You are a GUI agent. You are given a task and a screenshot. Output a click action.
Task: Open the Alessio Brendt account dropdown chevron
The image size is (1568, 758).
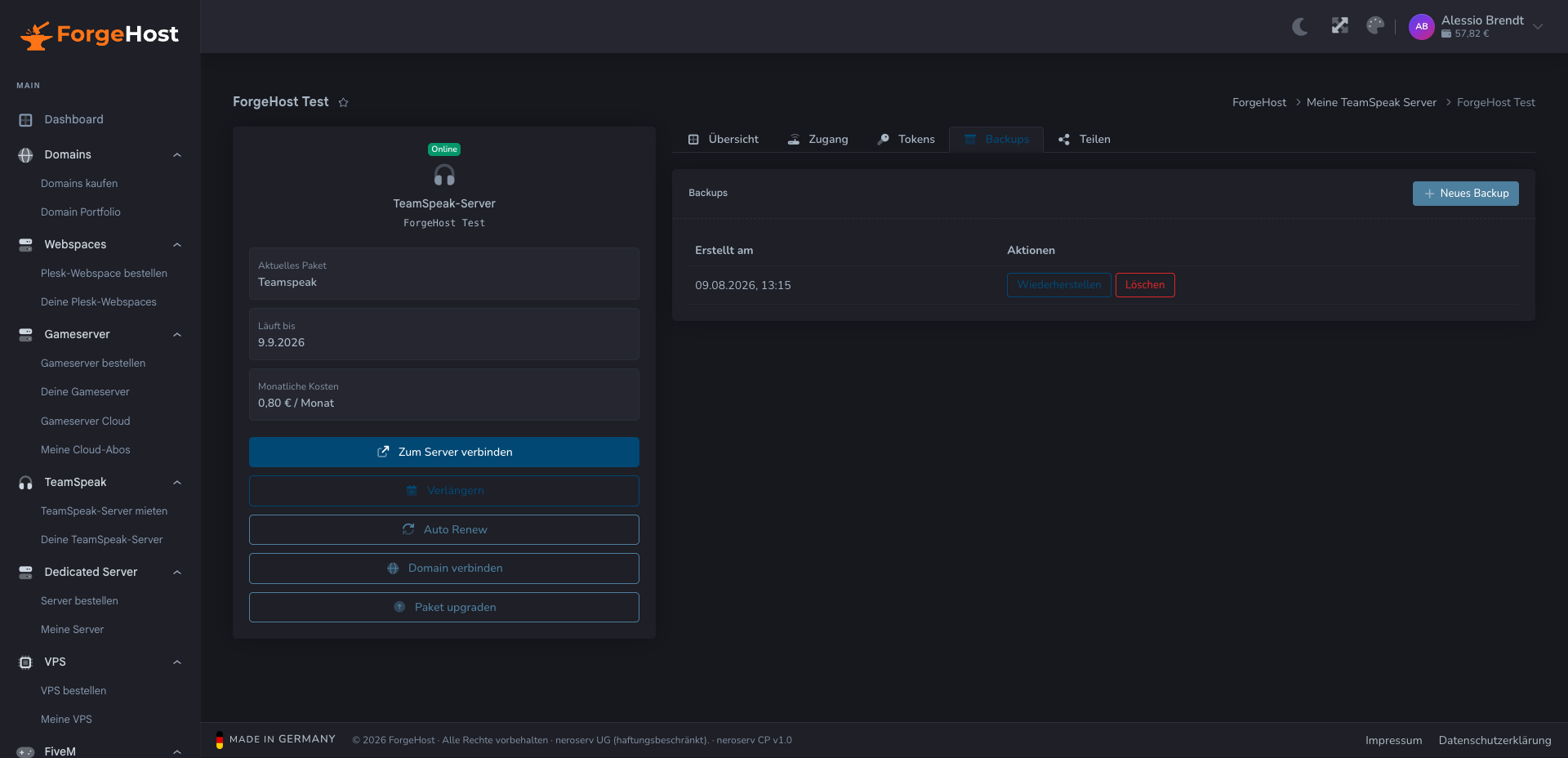pos(1538,26)
